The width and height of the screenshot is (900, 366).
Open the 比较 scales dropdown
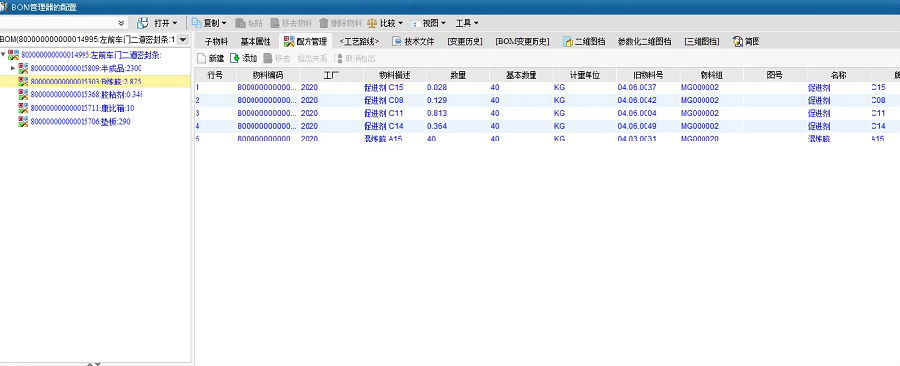click(x=385, y=23)
